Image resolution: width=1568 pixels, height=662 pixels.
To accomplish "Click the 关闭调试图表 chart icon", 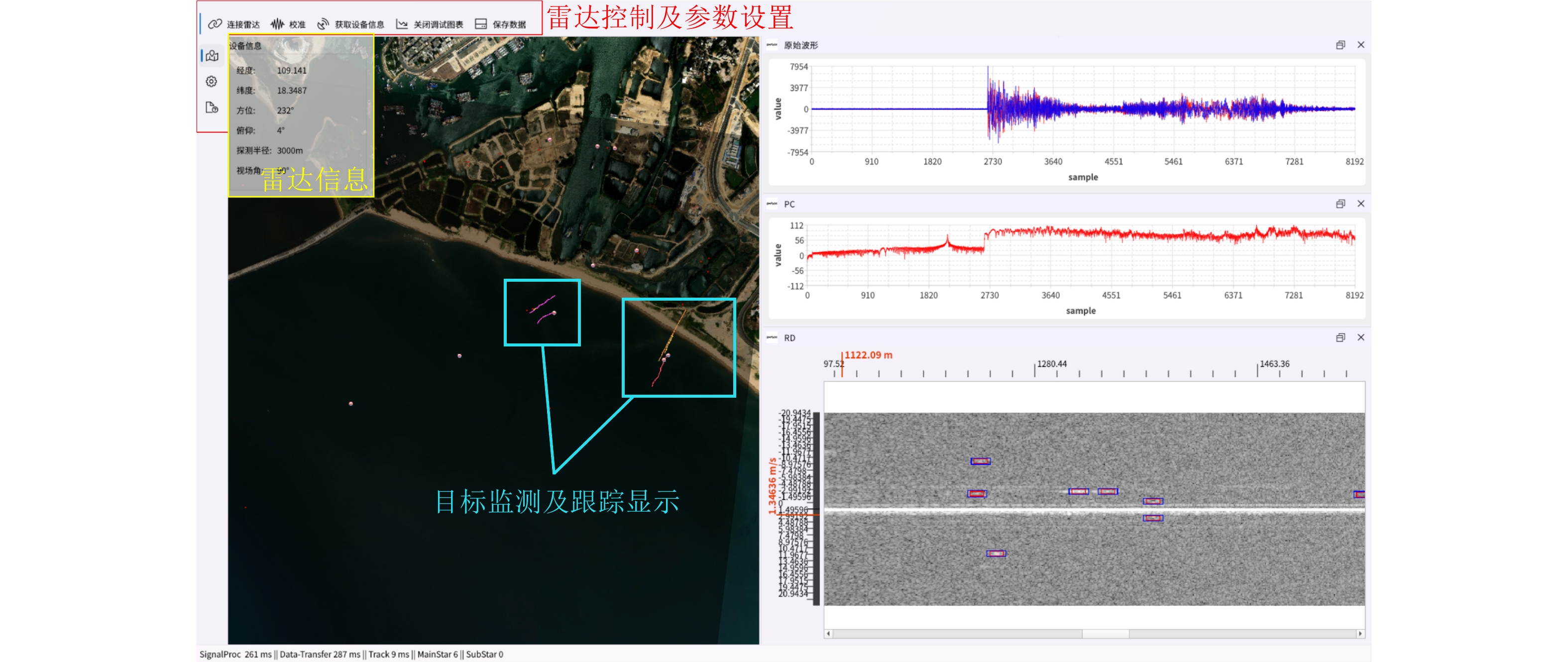I will 402,24.
